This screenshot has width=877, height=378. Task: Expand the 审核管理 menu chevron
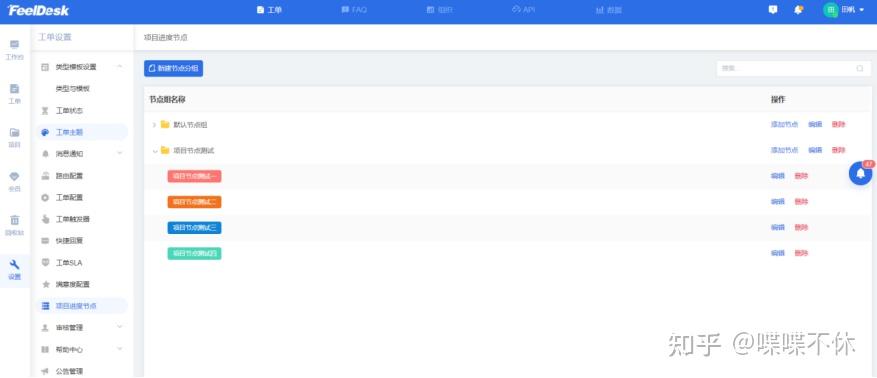120,327
